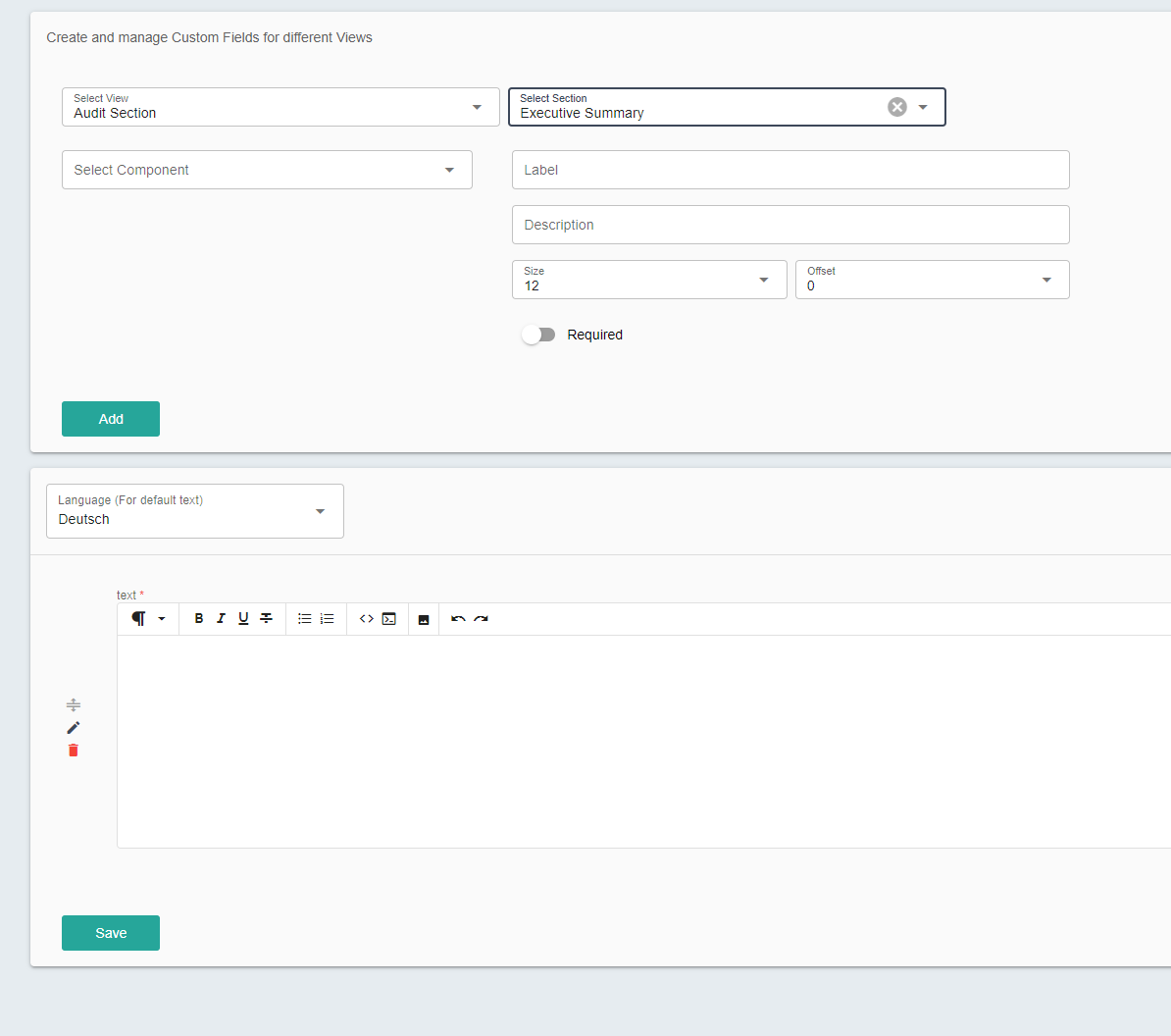Toggle the Required switch
Screen dimensions: 1171x1036
pyautogui.click(x=538, y=335)
